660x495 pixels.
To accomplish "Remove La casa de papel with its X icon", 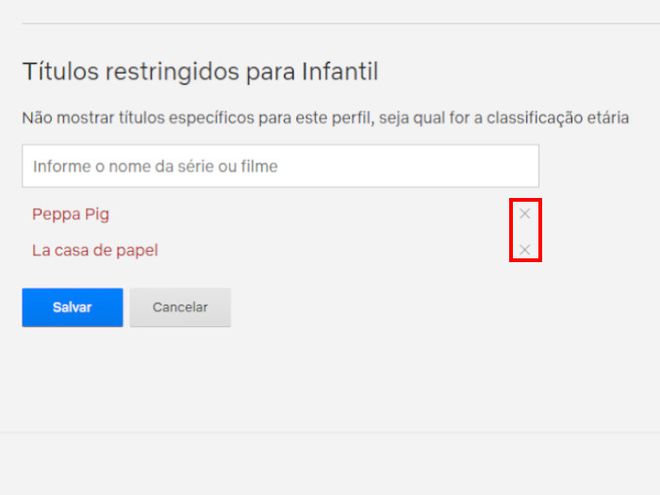I will 524,250.
